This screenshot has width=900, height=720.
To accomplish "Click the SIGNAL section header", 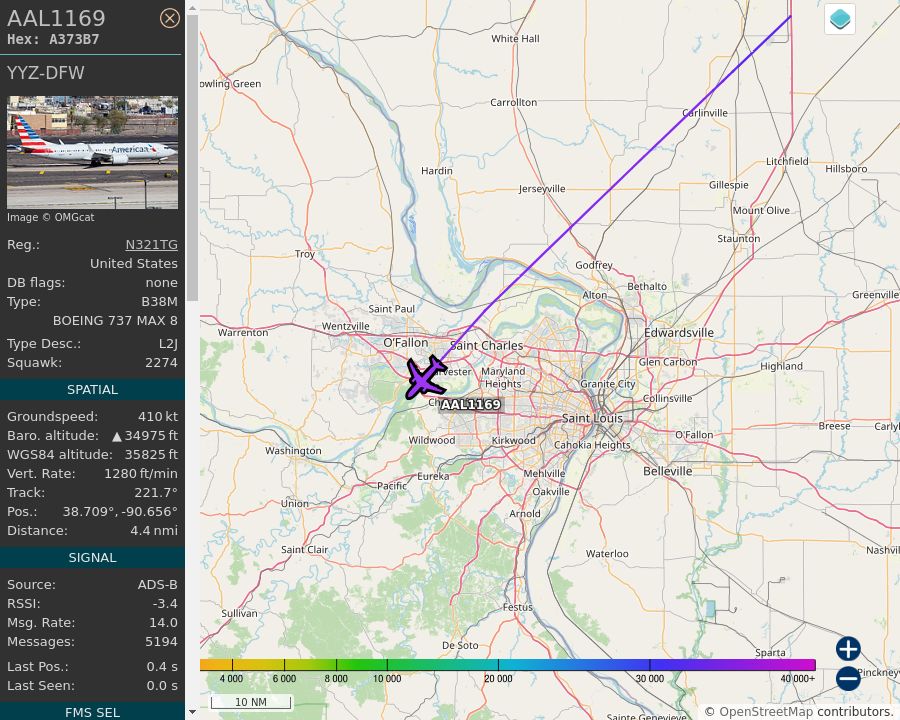I will pyautogui.click(x=92, y=558).
